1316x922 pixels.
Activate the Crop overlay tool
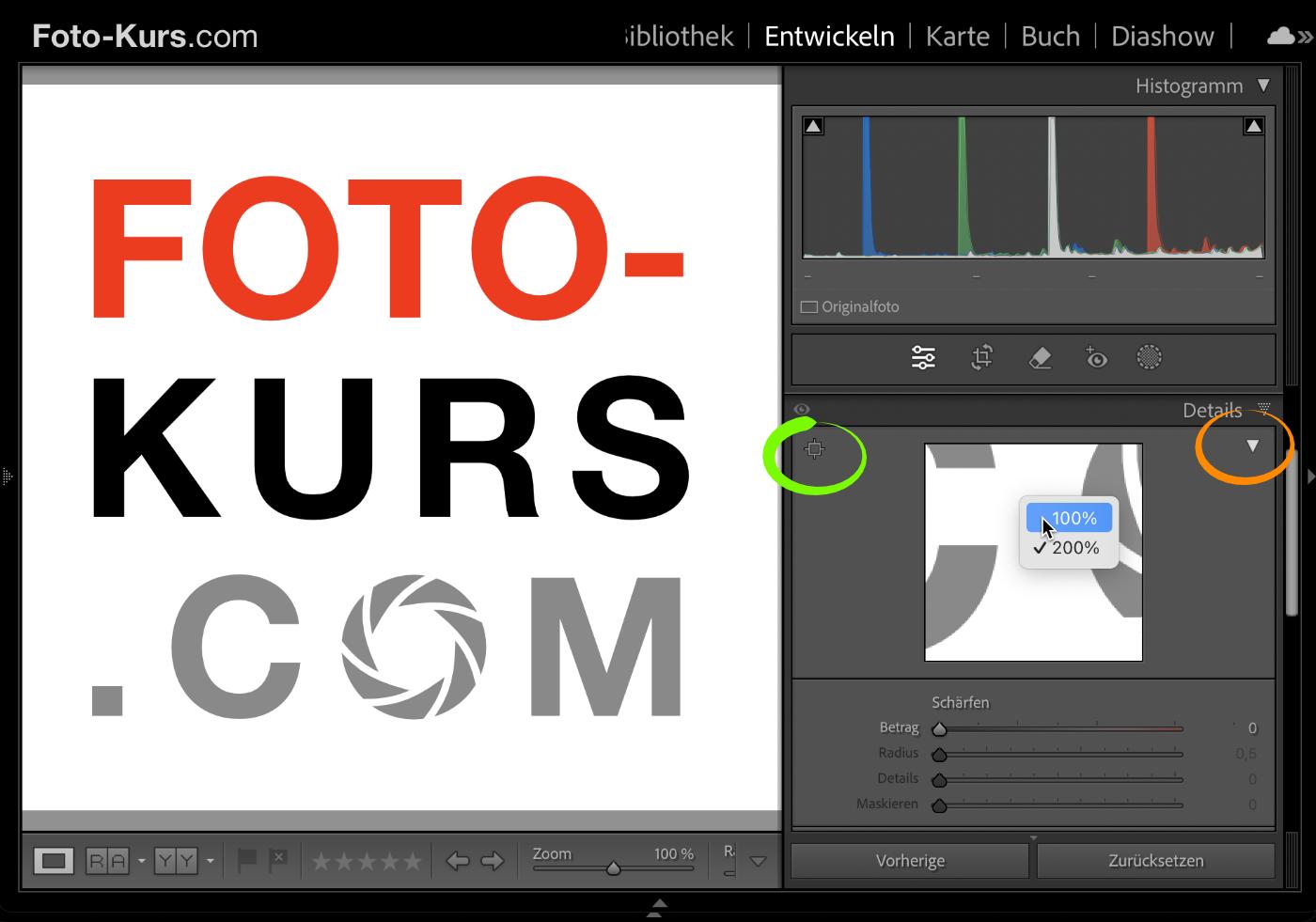click(981, 357)
